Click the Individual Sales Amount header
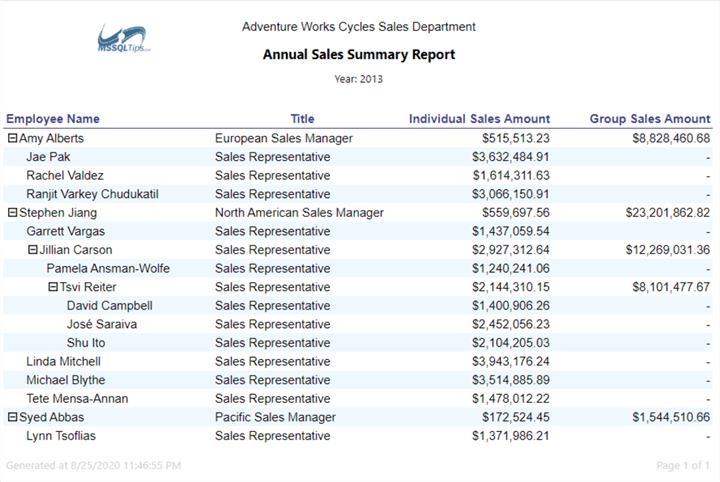 [x=479, y=119]
